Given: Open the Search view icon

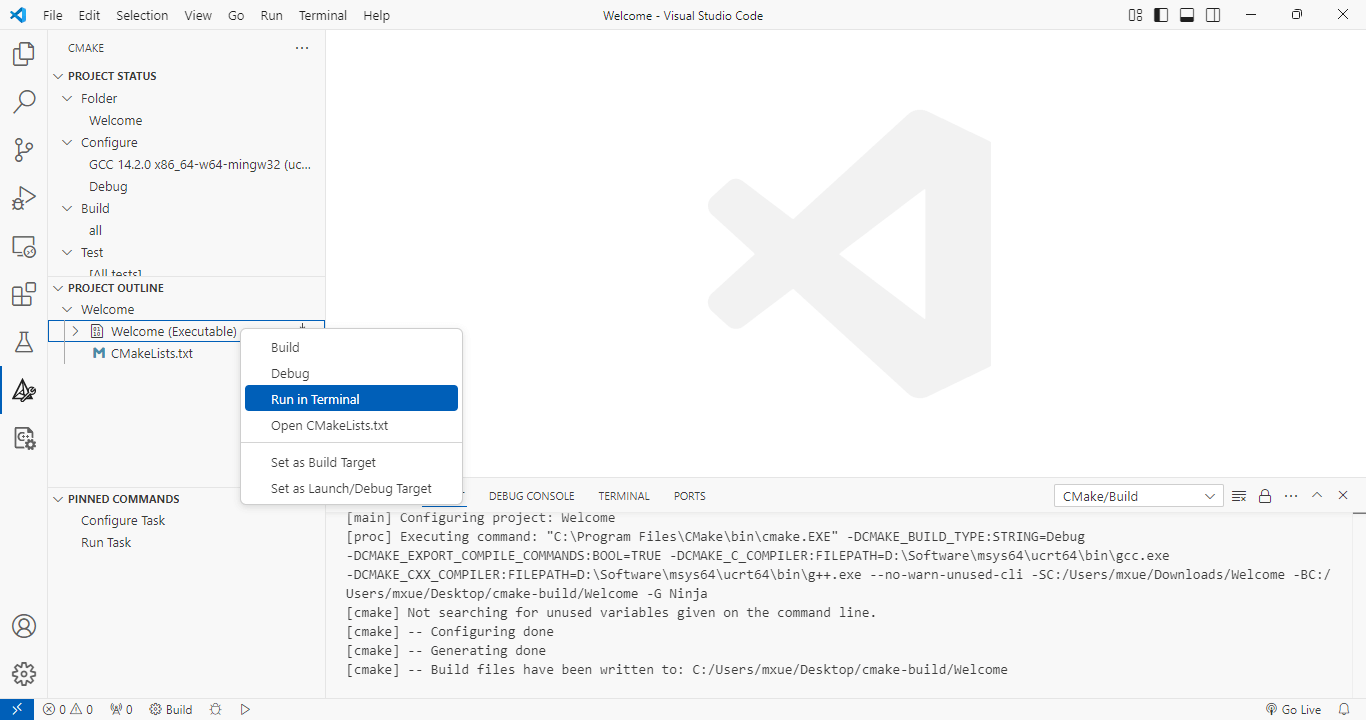Looking at the screenshot, I should [23, 102].
